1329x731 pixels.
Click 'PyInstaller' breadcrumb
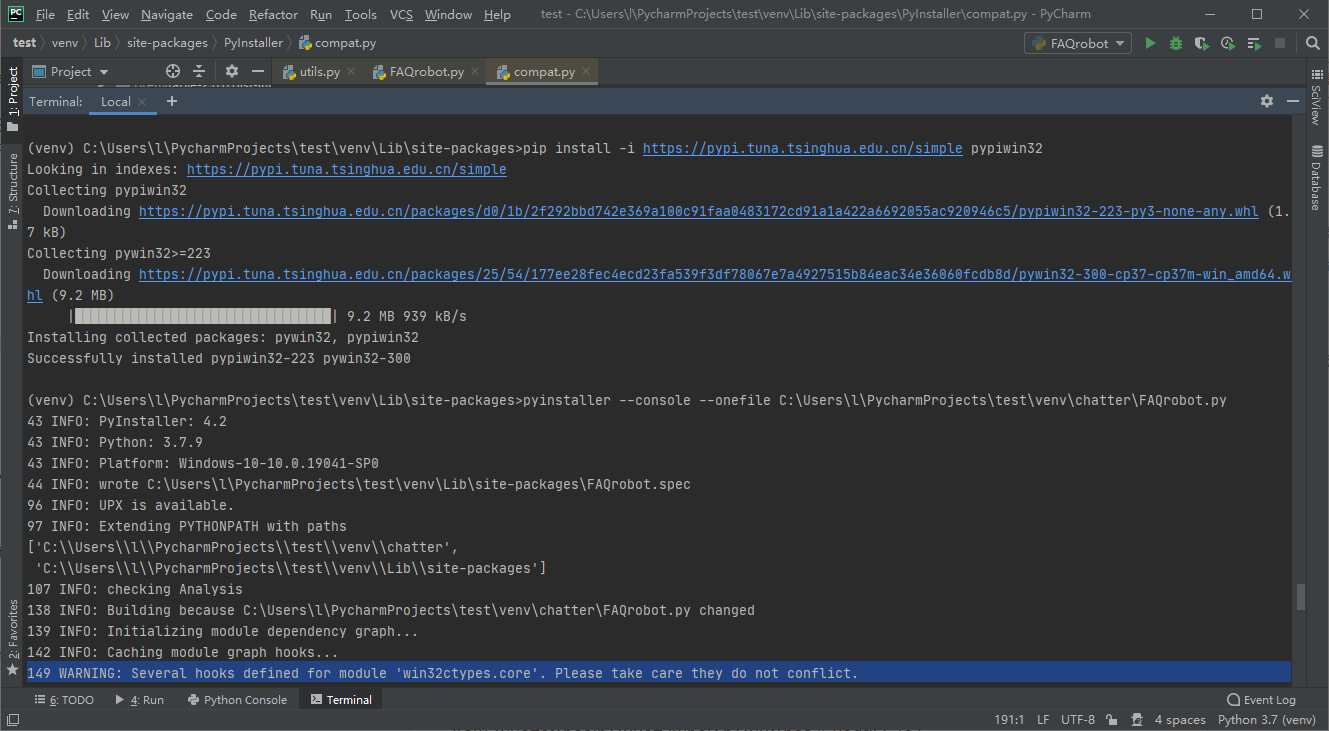click(x=254, y=43)
